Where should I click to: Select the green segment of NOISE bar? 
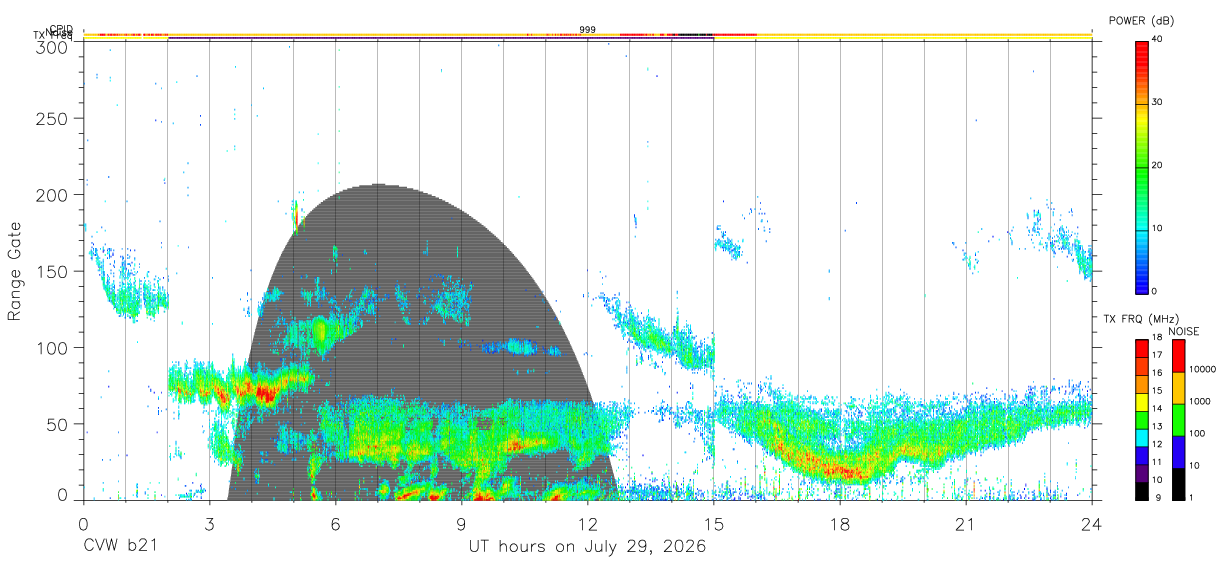[x=1178, y=420]
